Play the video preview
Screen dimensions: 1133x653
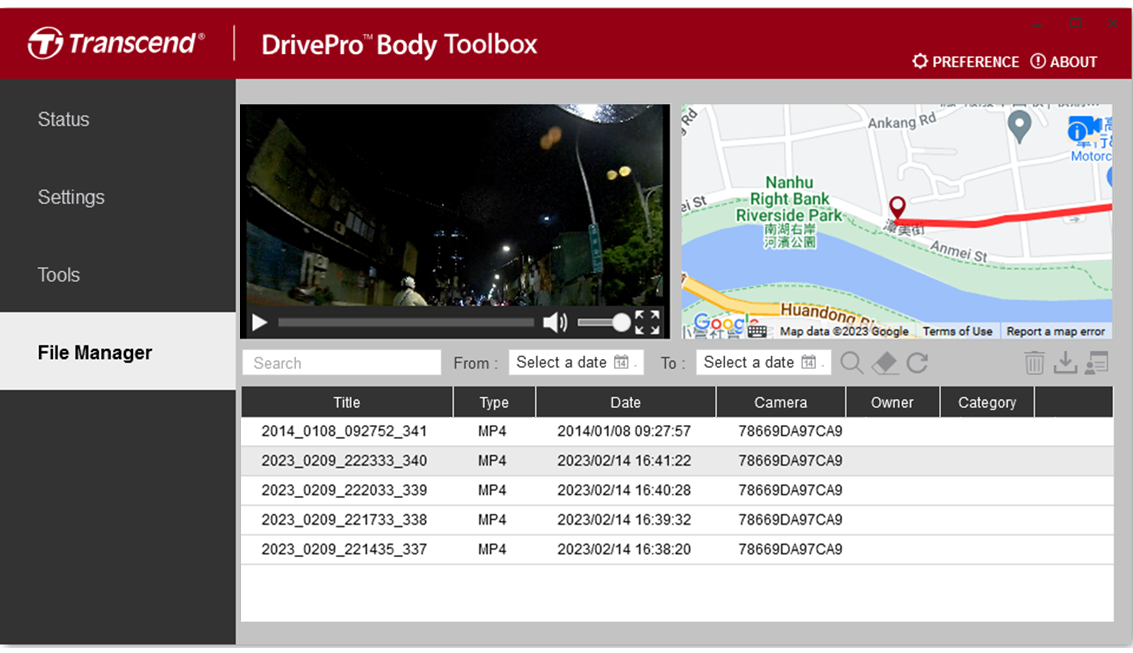[x=259, y=323]
